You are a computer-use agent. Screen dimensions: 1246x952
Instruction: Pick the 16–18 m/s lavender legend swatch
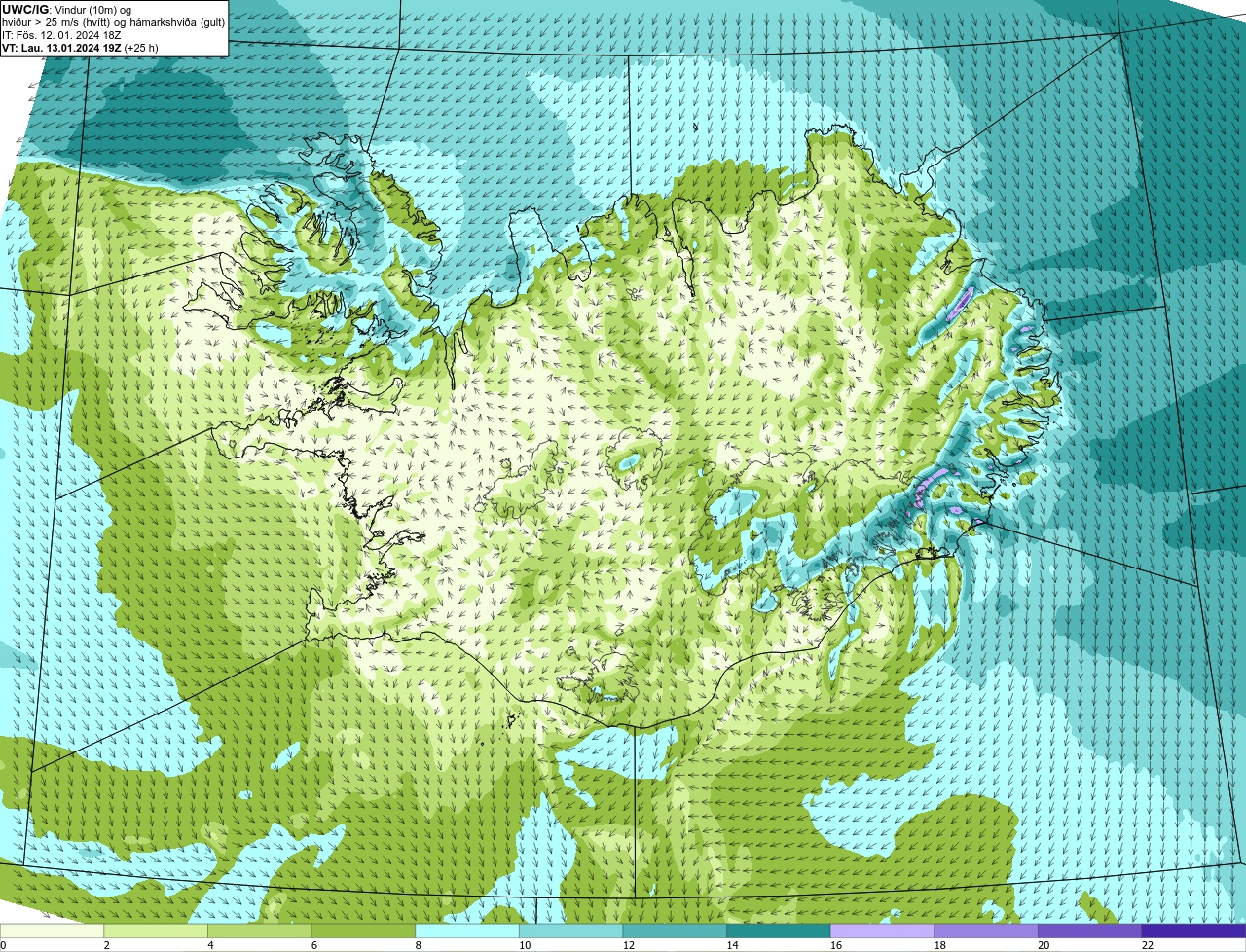[x=882, y=931]
